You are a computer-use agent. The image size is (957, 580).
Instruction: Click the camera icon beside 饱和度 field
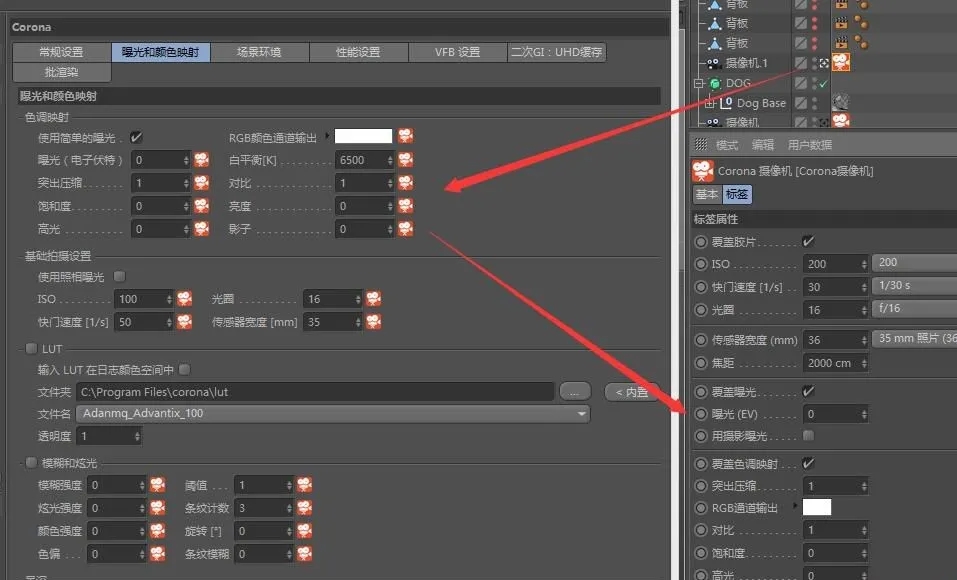pos(201,206)
